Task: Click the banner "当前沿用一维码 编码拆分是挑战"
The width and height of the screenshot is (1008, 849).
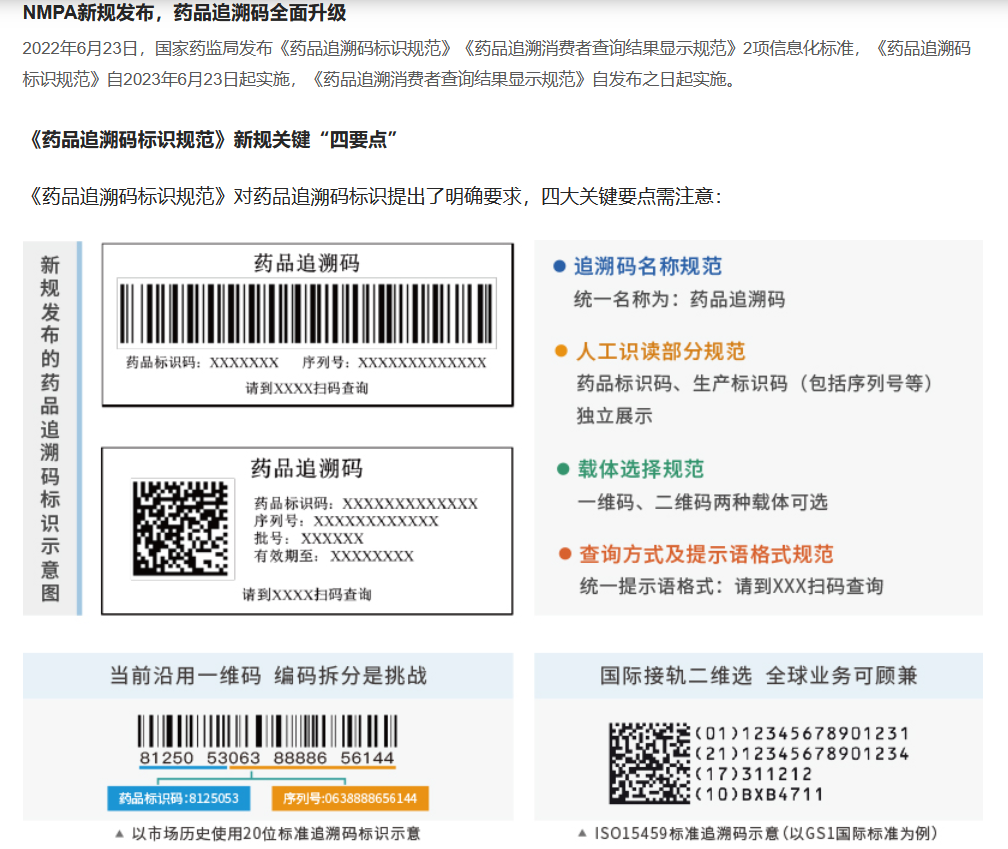Action: [268, 675]
